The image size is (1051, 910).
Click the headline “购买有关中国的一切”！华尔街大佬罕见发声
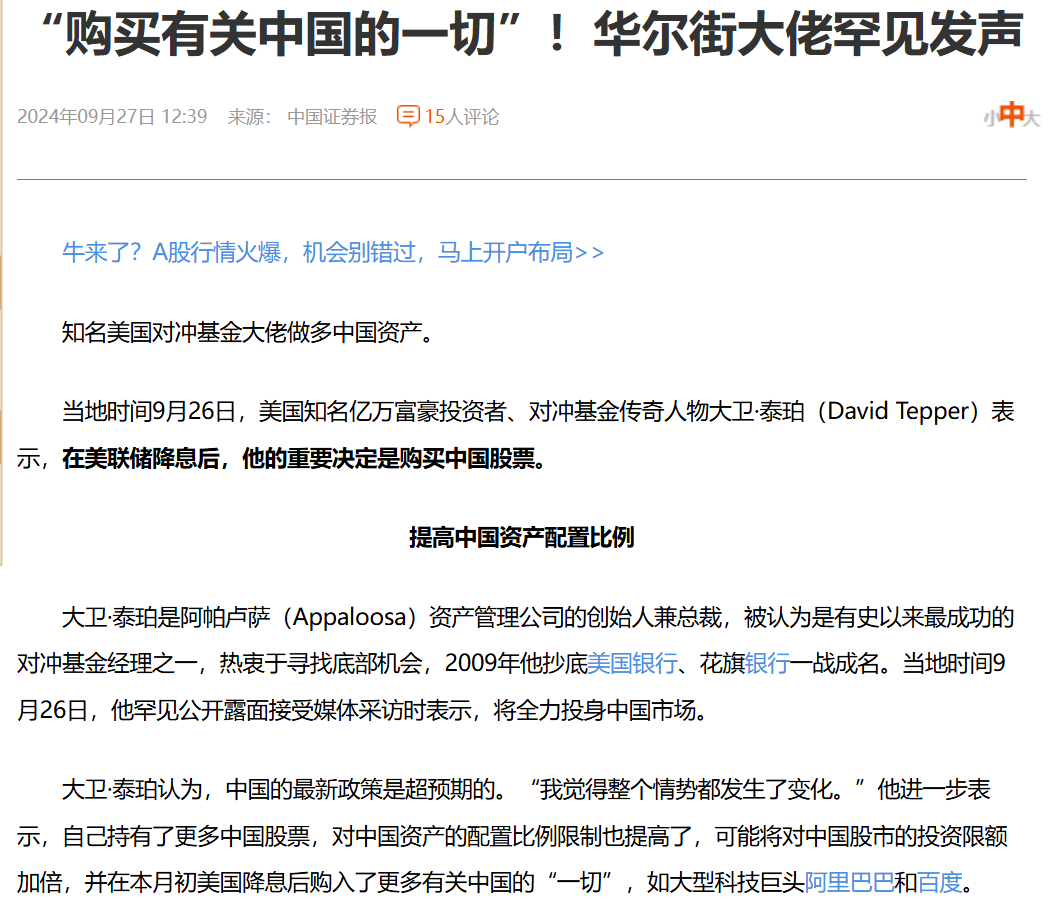coord(532,35)
